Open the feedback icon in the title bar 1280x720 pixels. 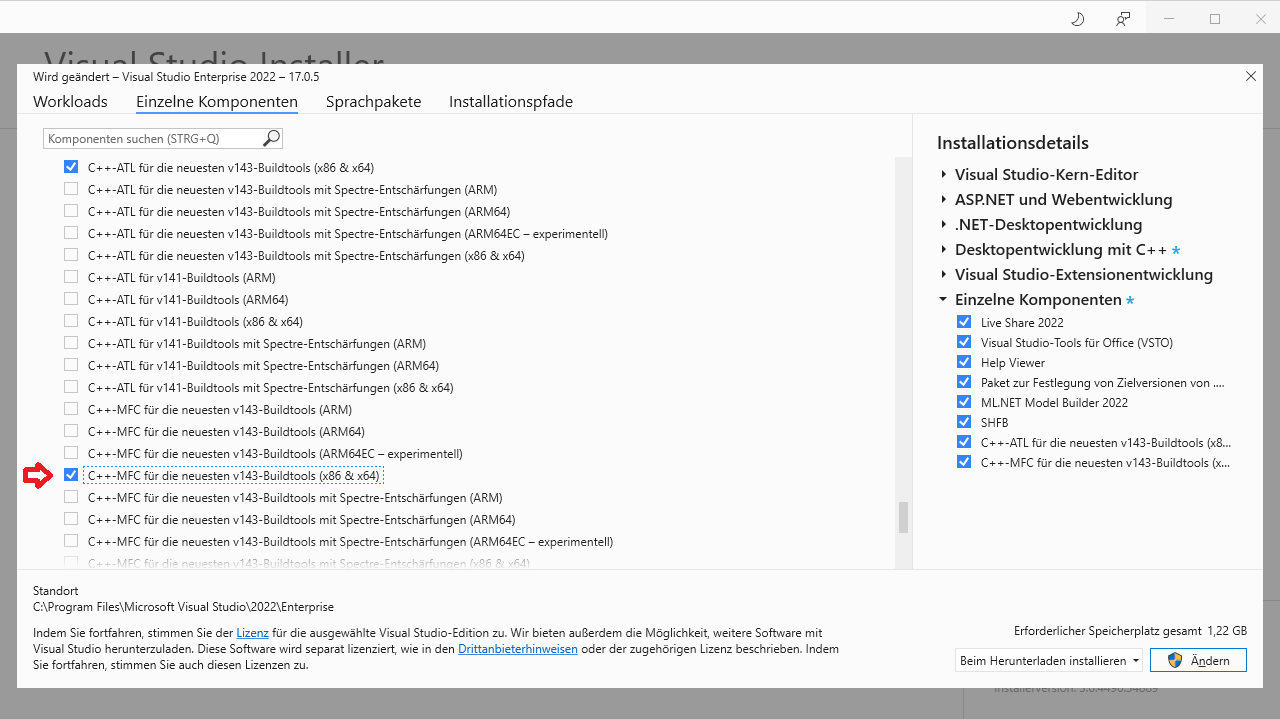tap(1122, 17)
